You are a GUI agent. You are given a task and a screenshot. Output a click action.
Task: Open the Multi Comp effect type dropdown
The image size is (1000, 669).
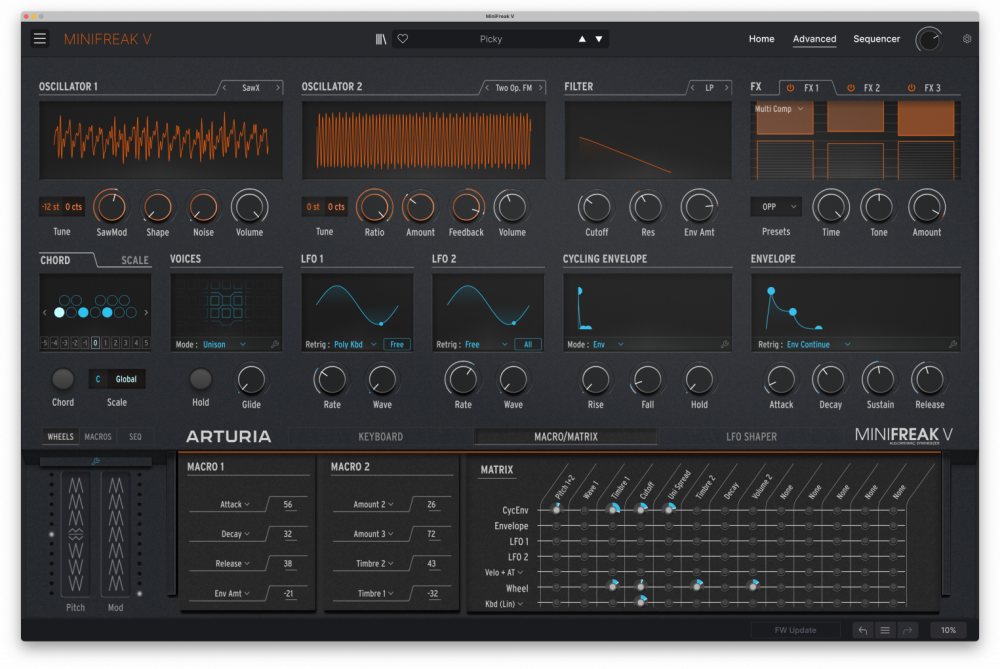779,109
